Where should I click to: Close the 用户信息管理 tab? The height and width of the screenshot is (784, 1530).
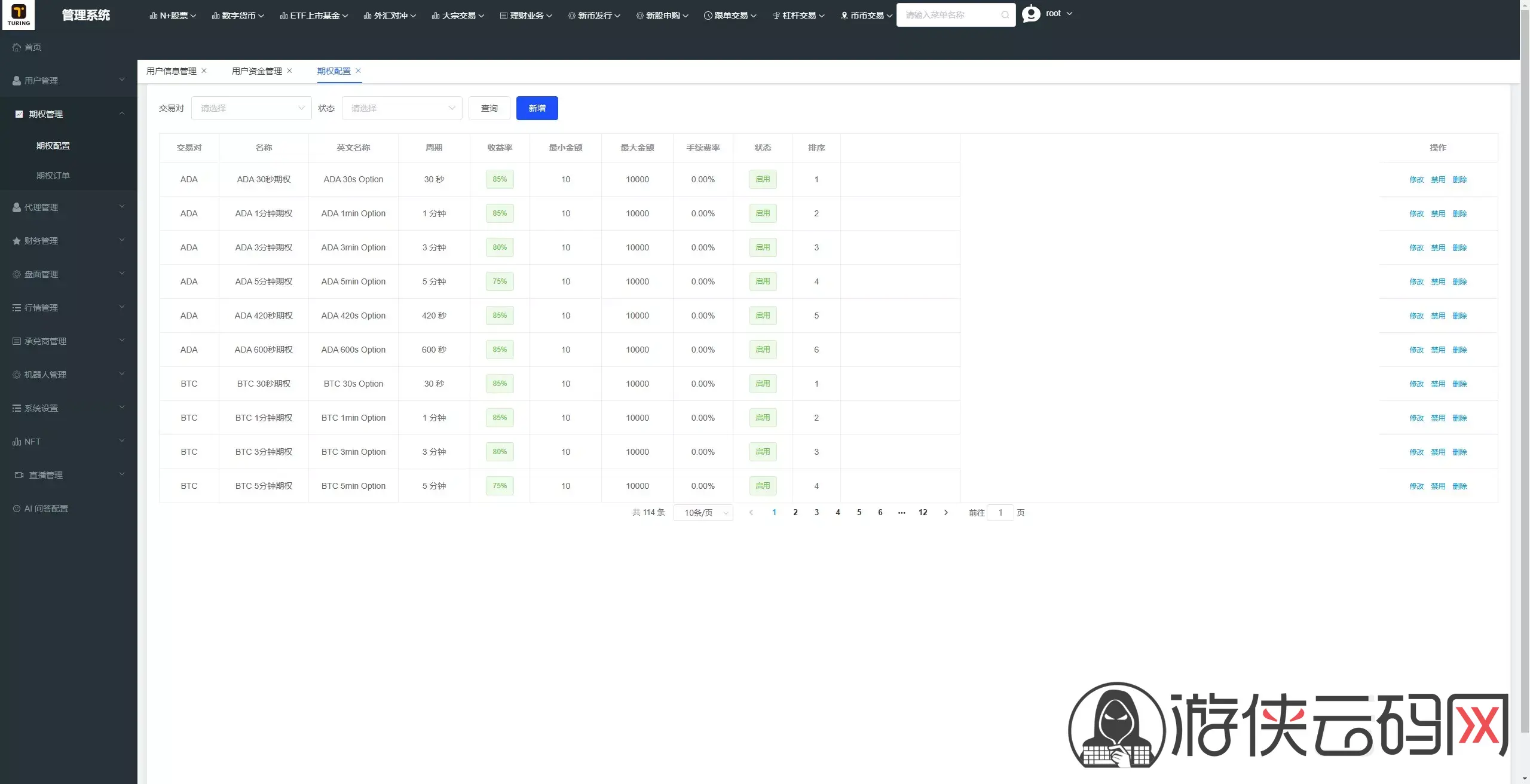pos(204,71)
